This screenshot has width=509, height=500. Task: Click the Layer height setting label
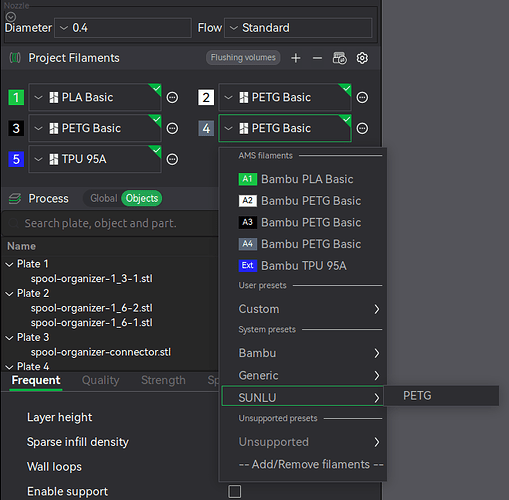[x=60, y=417]
